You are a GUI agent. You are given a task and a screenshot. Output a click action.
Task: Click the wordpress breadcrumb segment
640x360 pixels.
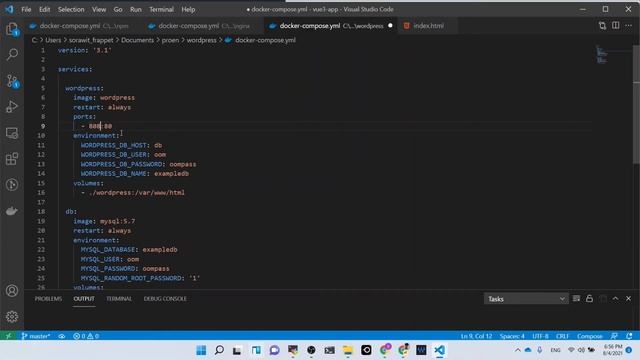(x=202, y=40)
